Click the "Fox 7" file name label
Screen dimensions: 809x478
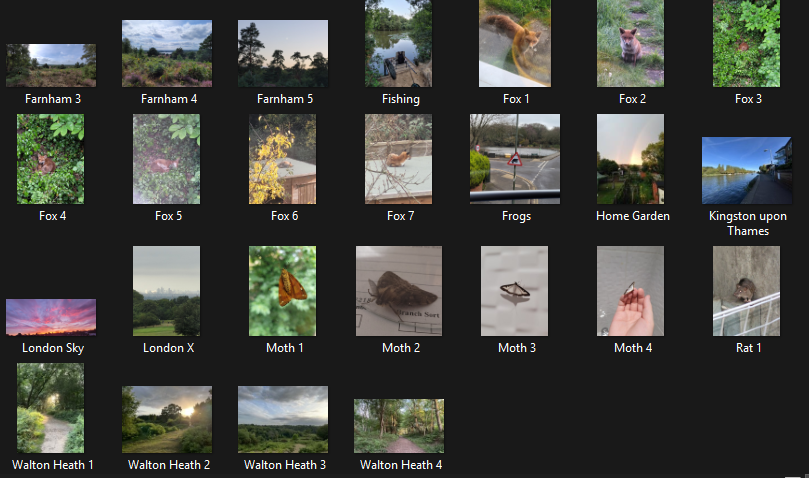pyautogui.click(x=401, y=216)
